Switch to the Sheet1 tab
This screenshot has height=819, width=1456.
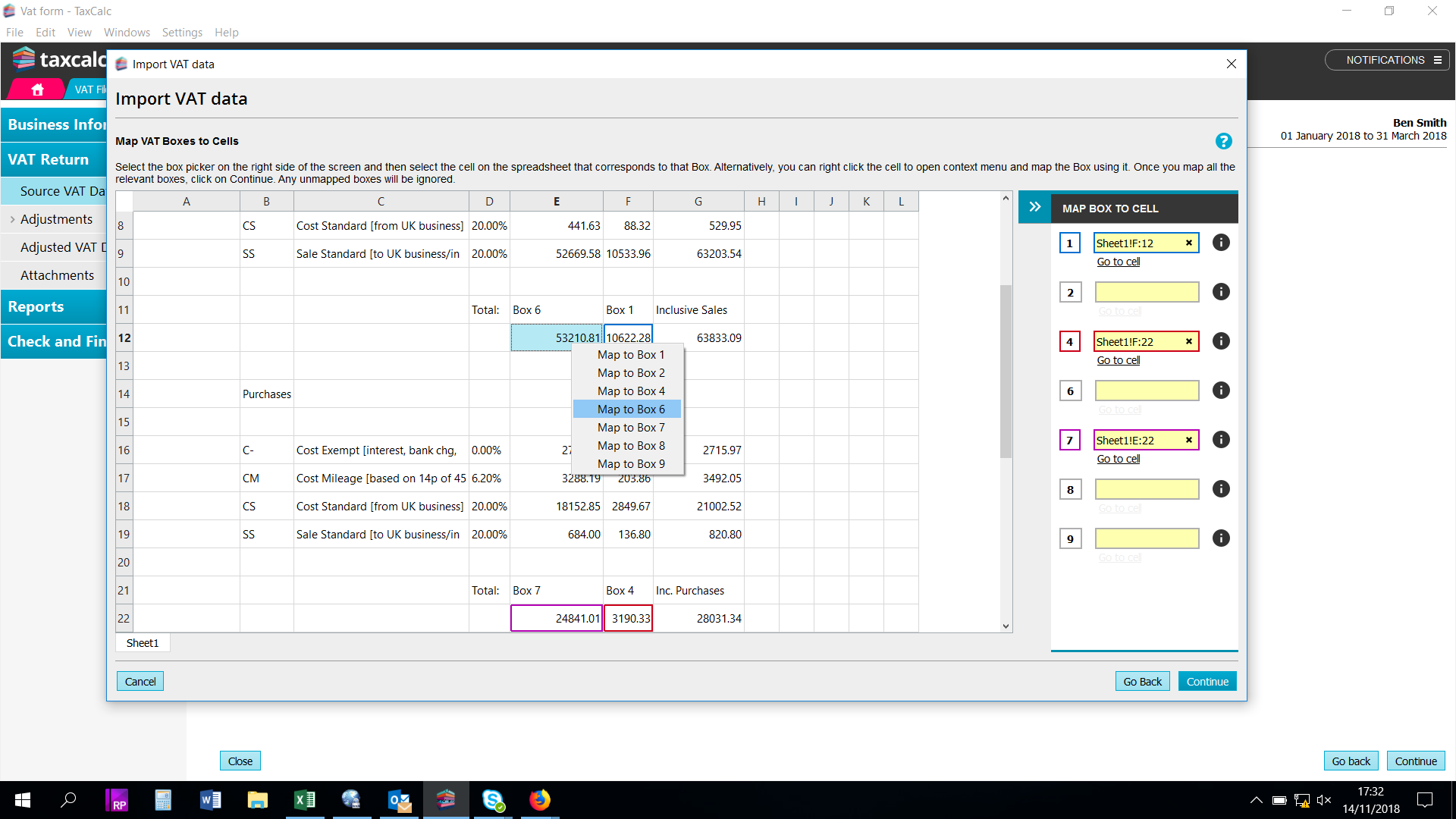(x=143, y=643)
